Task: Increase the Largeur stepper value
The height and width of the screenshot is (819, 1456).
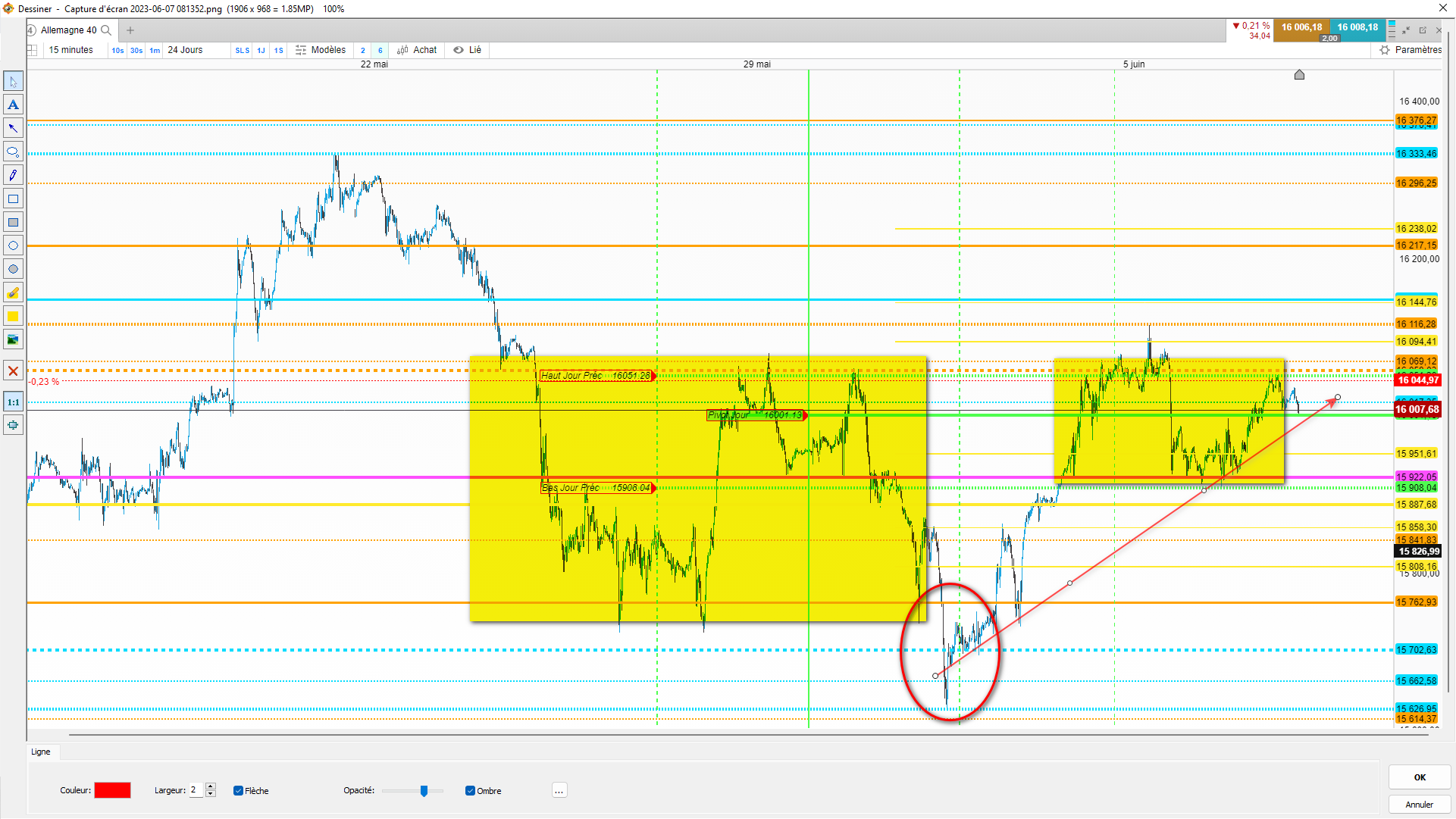Action: point(211,786)
